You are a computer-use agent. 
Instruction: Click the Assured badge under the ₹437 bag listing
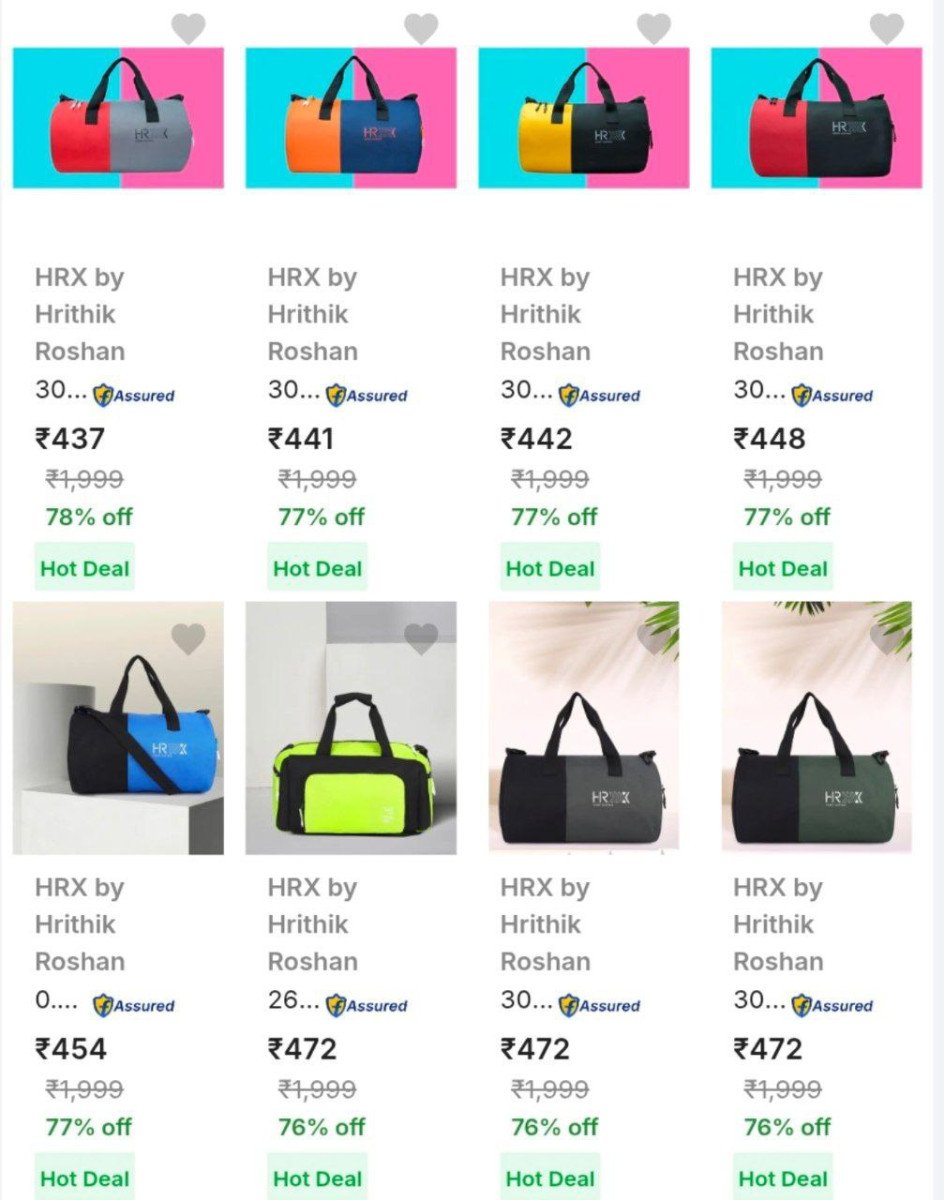click(134, 395)
